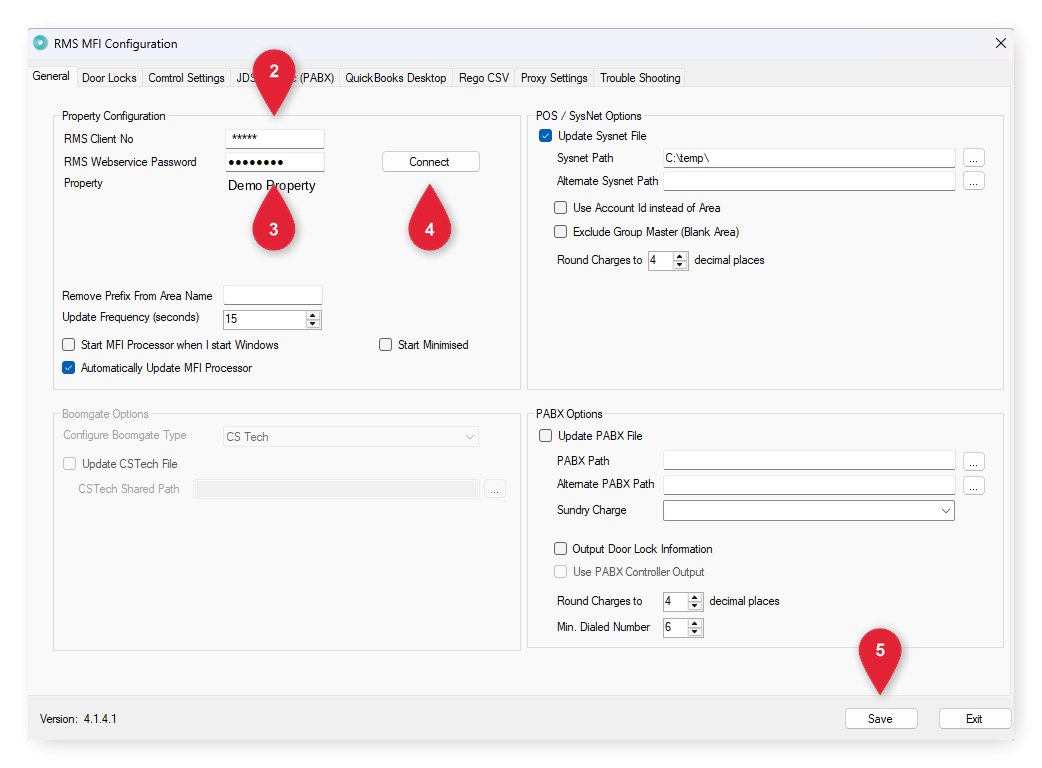Image resolution: width=1042 pixels, height=768 pixels.
Task: Click the Min. Dialed Number value field
Action: pos(675,627)
